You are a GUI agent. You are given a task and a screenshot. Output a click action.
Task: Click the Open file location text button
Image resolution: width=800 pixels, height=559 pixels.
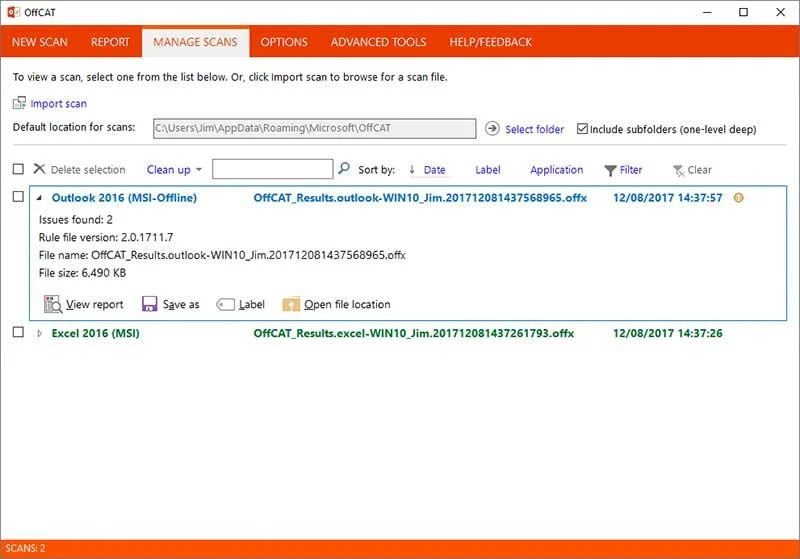[x=347, y=304]
